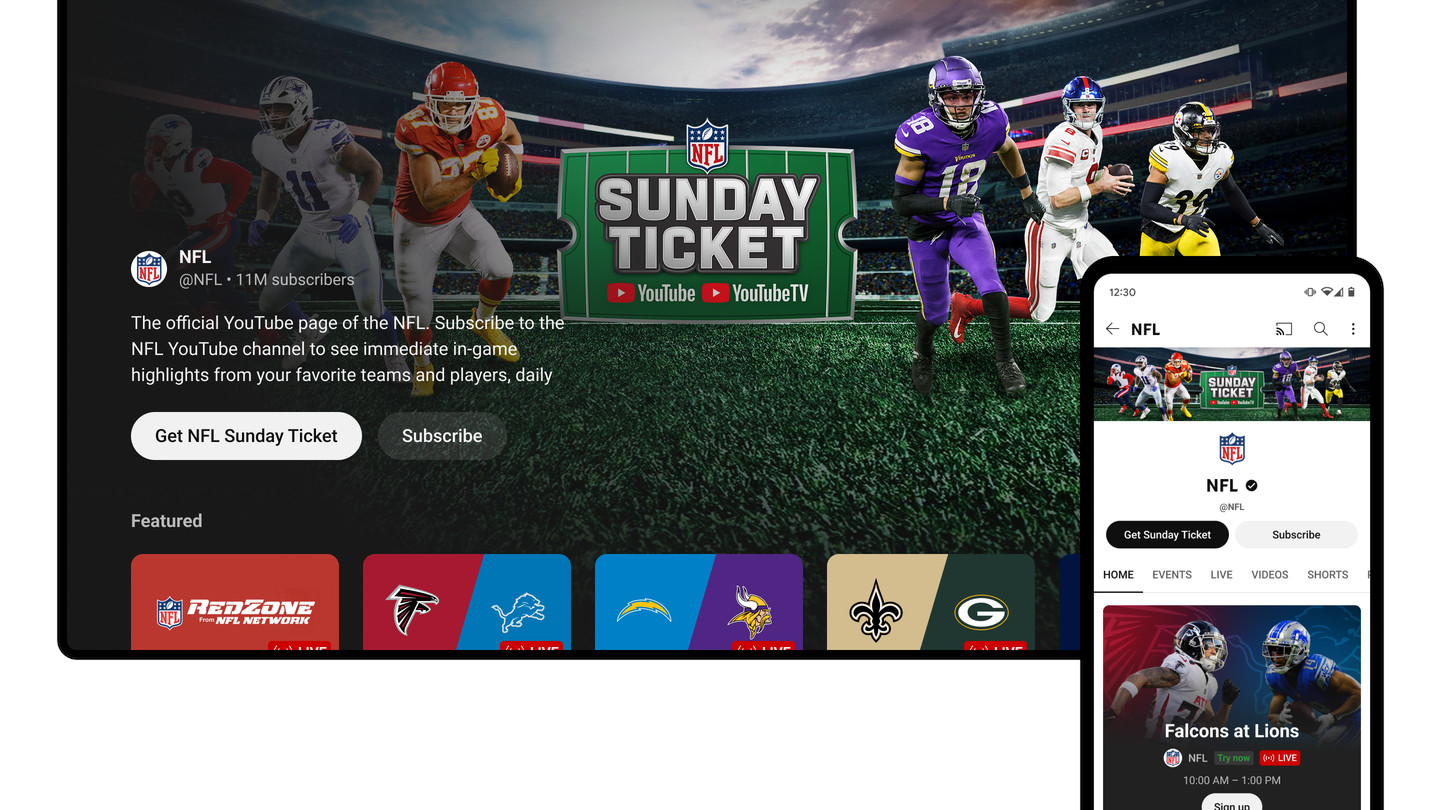Open the Saints vs Packers featured card

tap(931, 603)
